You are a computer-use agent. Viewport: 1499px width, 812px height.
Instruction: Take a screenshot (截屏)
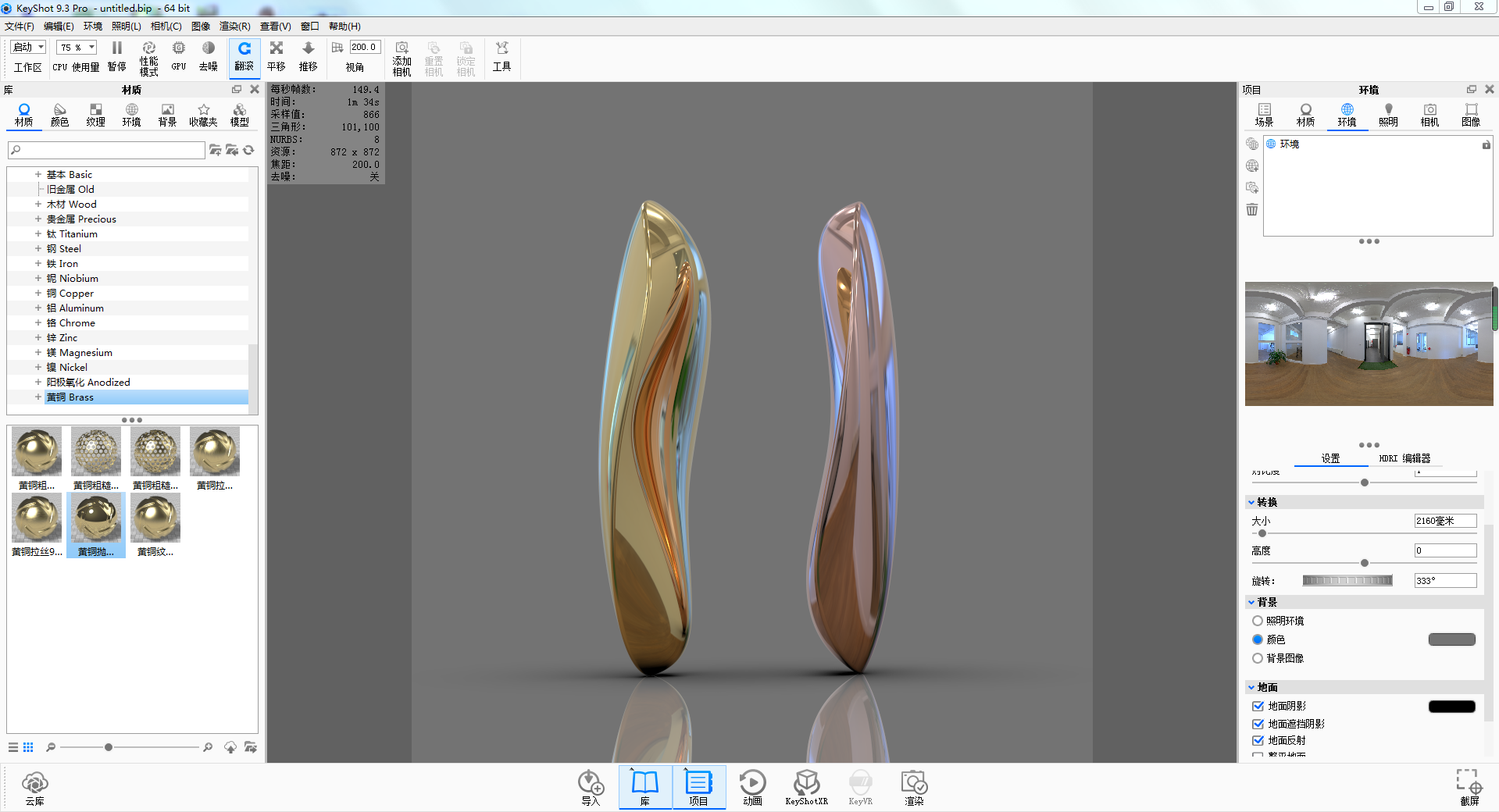[1469, 787]
